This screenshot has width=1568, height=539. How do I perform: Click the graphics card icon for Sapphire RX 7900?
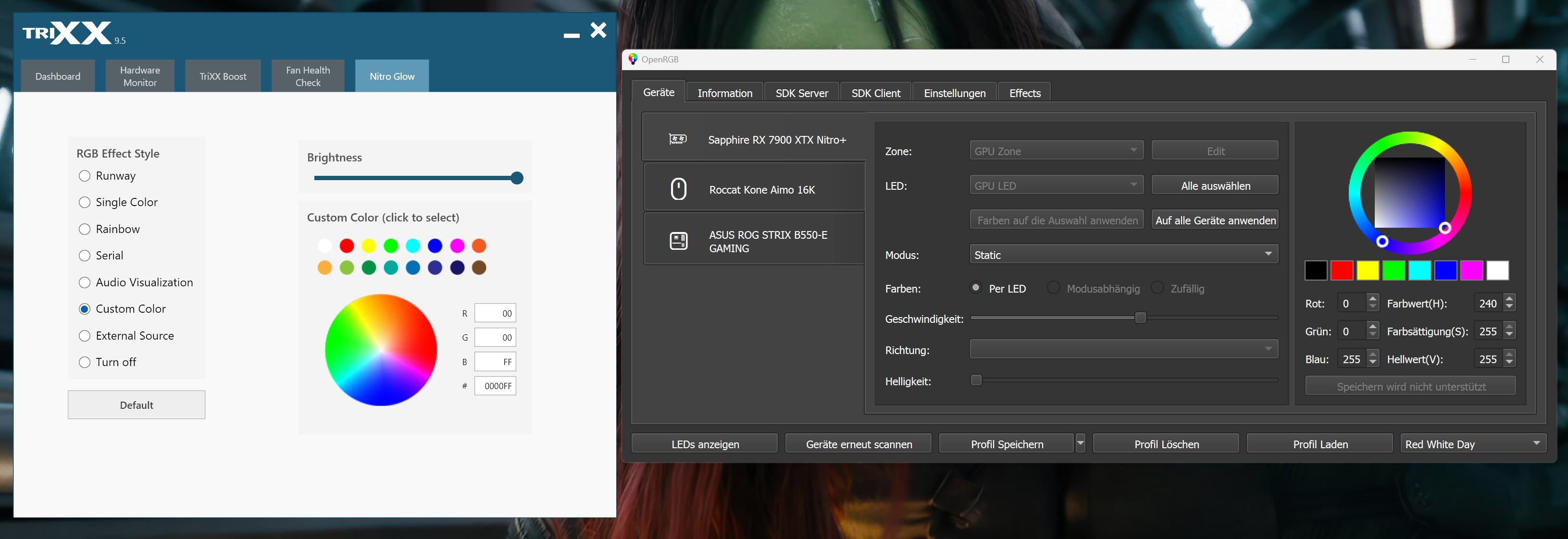(x=677, y=139)
